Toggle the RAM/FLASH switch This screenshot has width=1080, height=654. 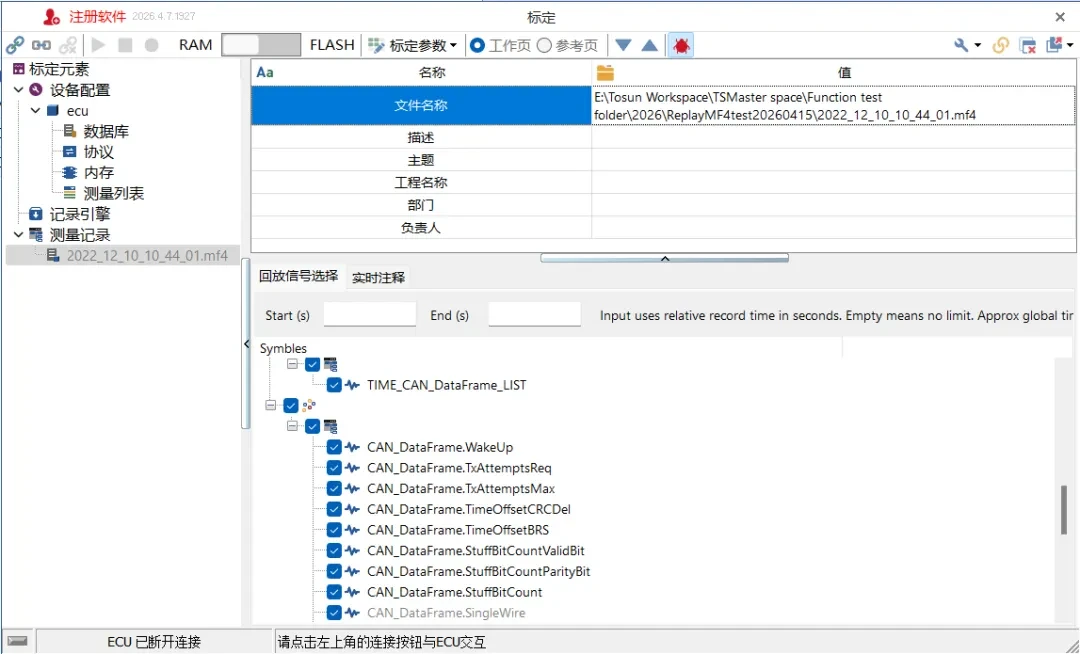coord(260,45)
